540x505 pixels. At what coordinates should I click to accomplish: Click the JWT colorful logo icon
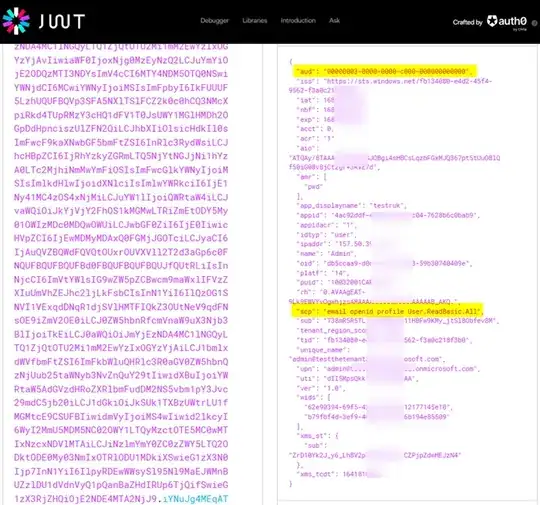(x=16, y=21)
